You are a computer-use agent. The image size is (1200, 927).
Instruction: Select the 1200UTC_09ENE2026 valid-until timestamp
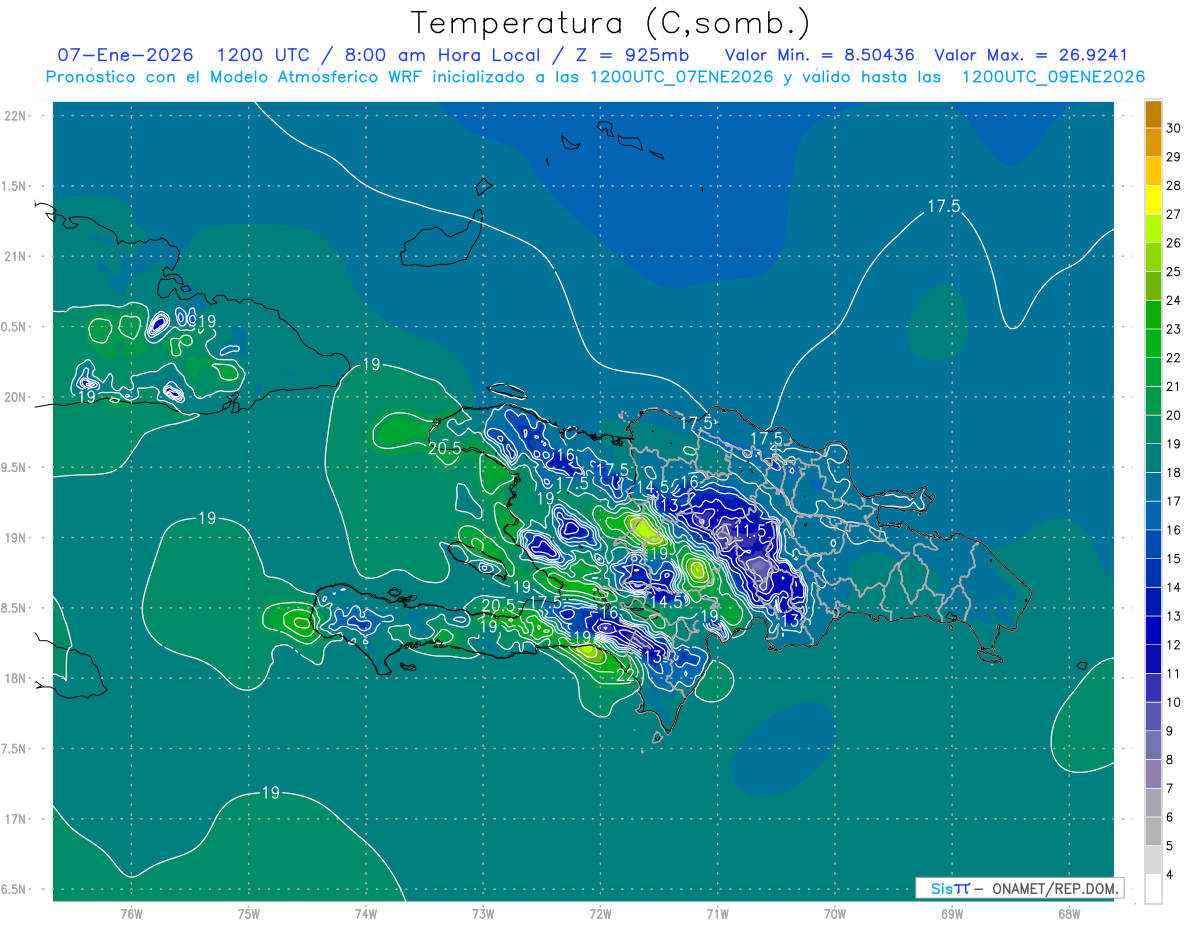point(1053,77)
